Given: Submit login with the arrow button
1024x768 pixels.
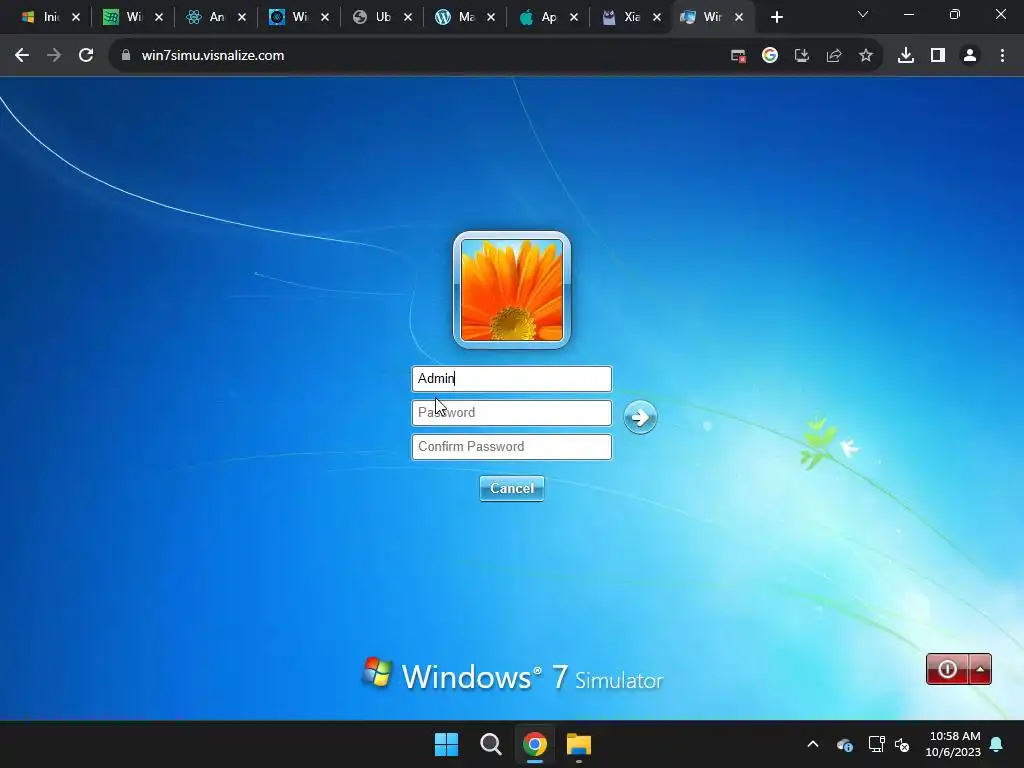Looking at the screenshot, I should (640, 417).
